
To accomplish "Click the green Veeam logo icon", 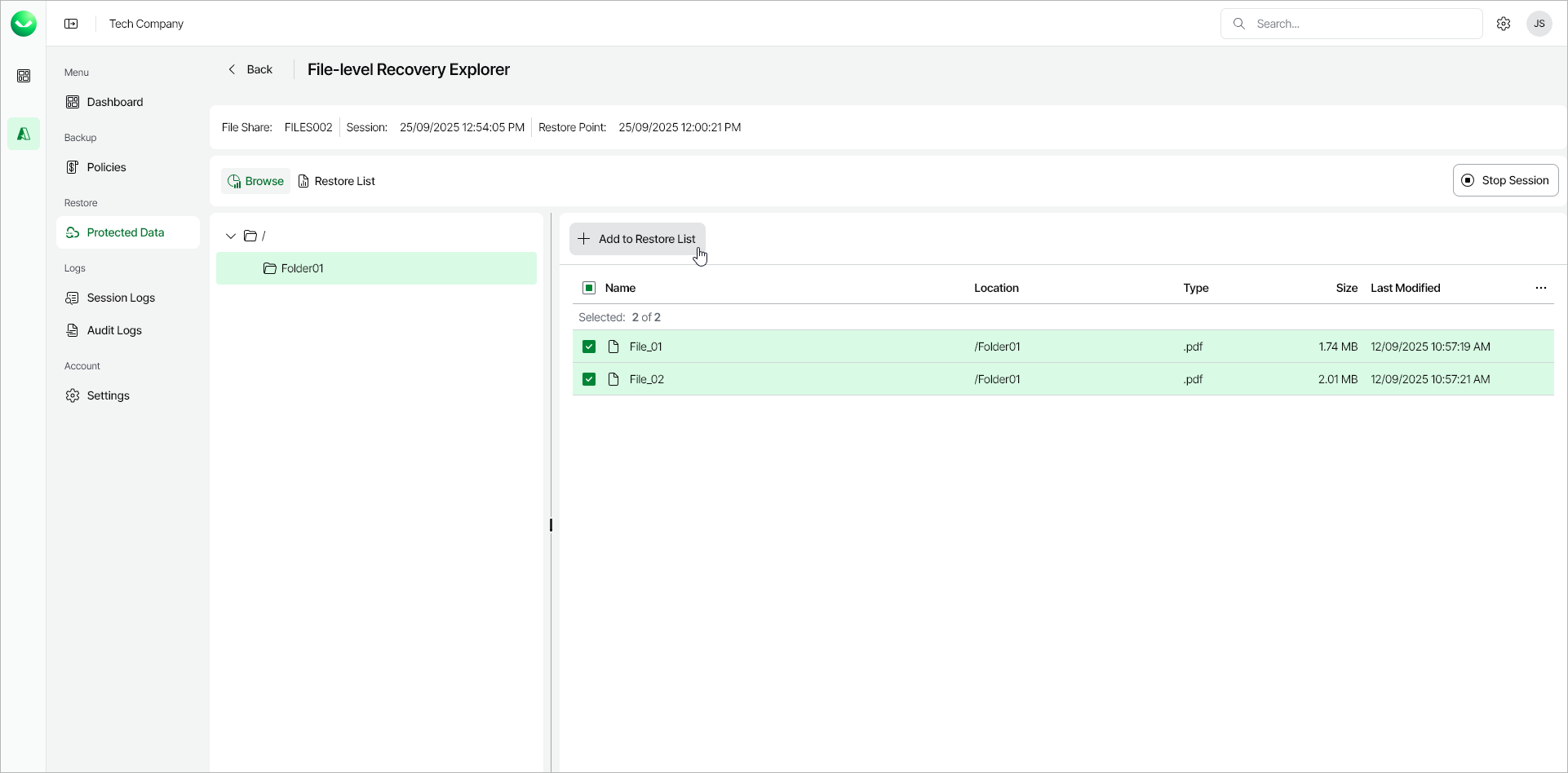I will pyautogui.click(x=24, y=24).
